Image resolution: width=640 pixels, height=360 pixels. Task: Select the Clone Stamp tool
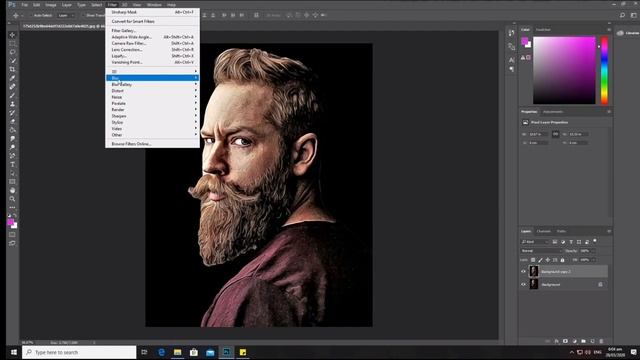click(x=12, y=104)
